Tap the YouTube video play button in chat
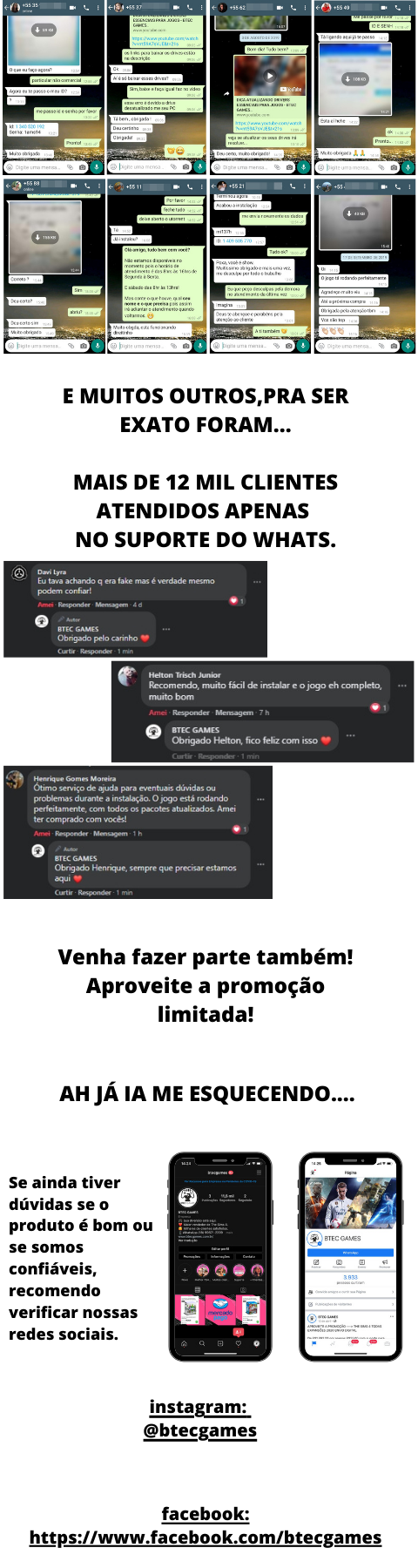This screenshot has height=1568, width=418. 268,76
